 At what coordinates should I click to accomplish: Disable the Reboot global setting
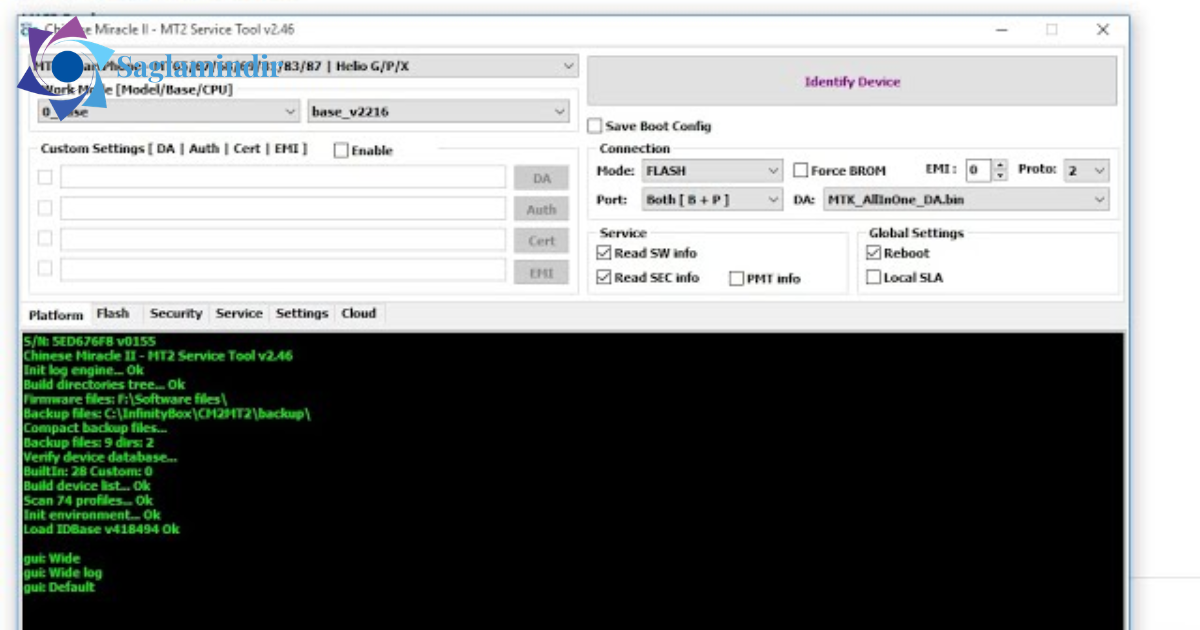[873, 253]
